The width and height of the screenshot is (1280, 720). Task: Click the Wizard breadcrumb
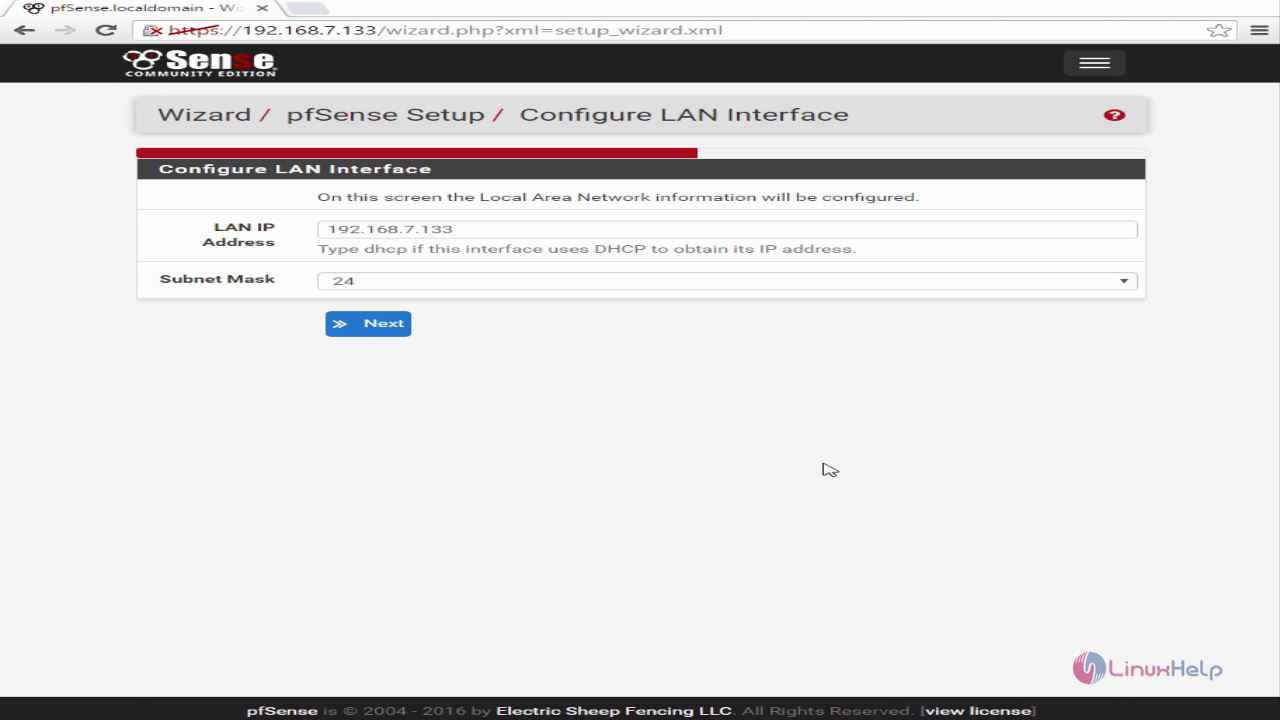(x=204, y=114)
